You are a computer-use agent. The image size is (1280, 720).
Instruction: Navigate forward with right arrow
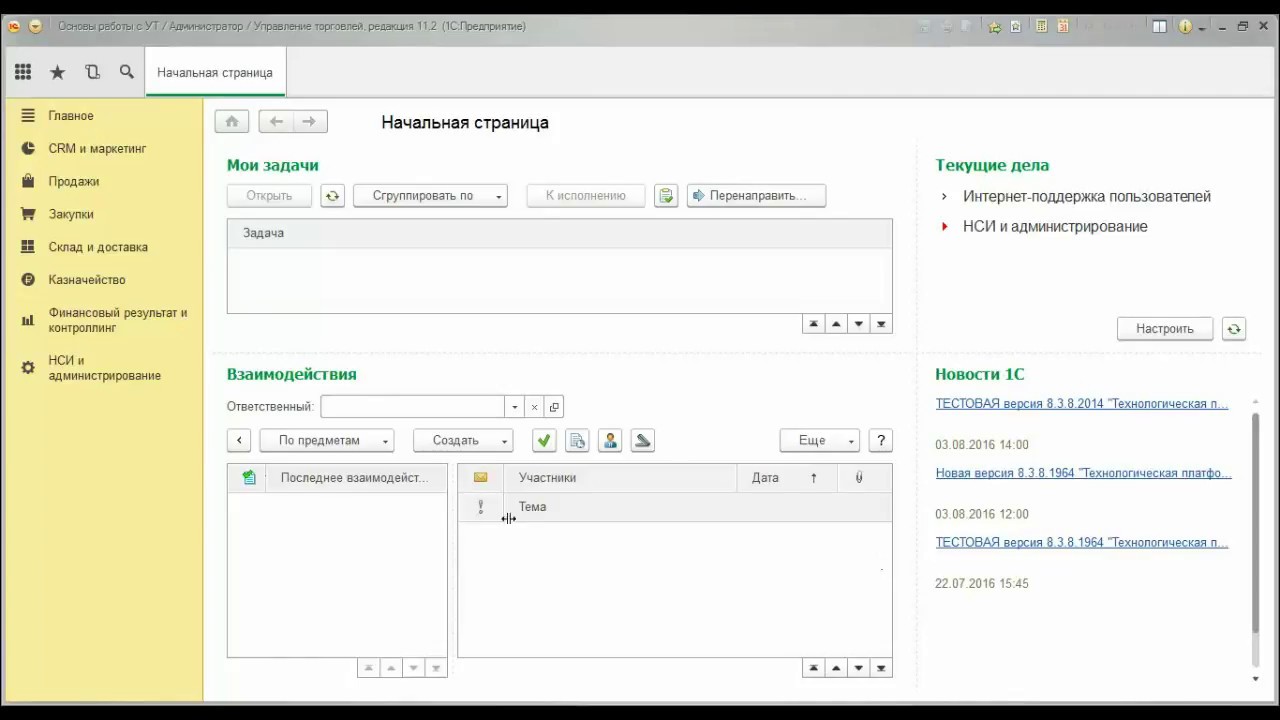(x=310, y=121)
